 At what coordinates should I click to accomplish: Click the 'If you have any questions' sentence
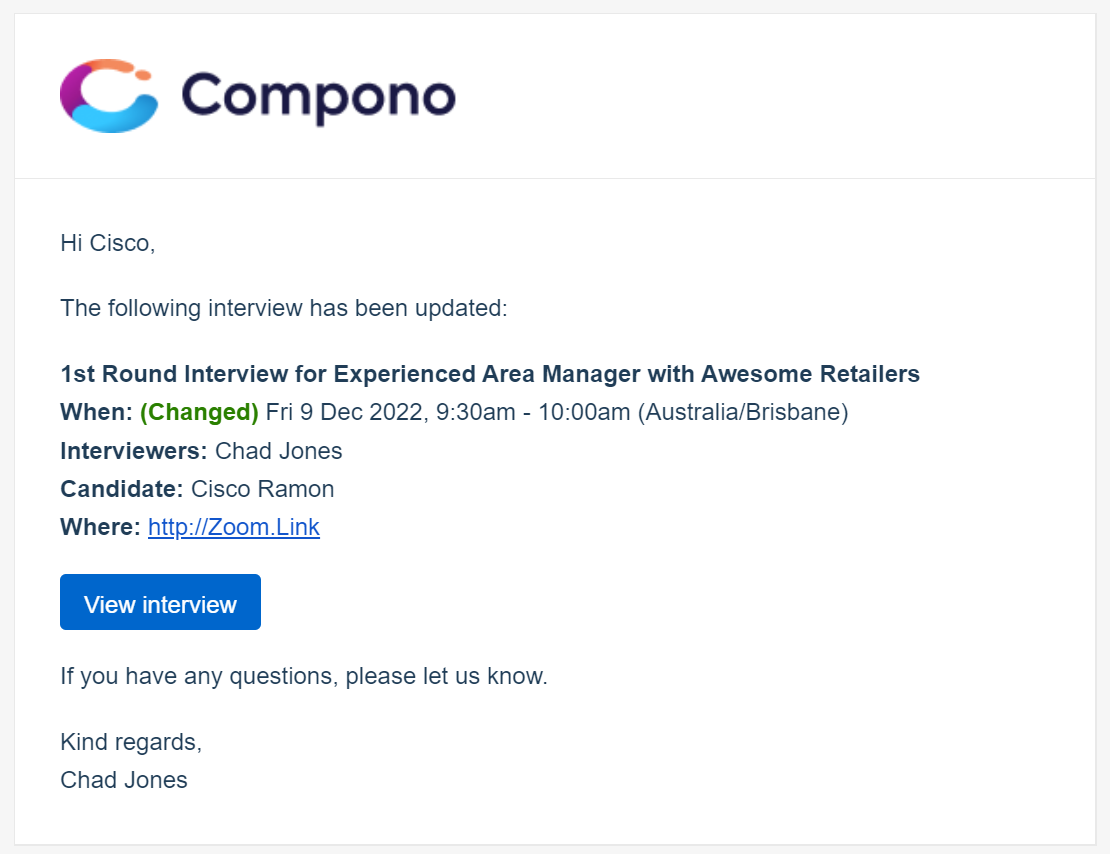(304, 676)
